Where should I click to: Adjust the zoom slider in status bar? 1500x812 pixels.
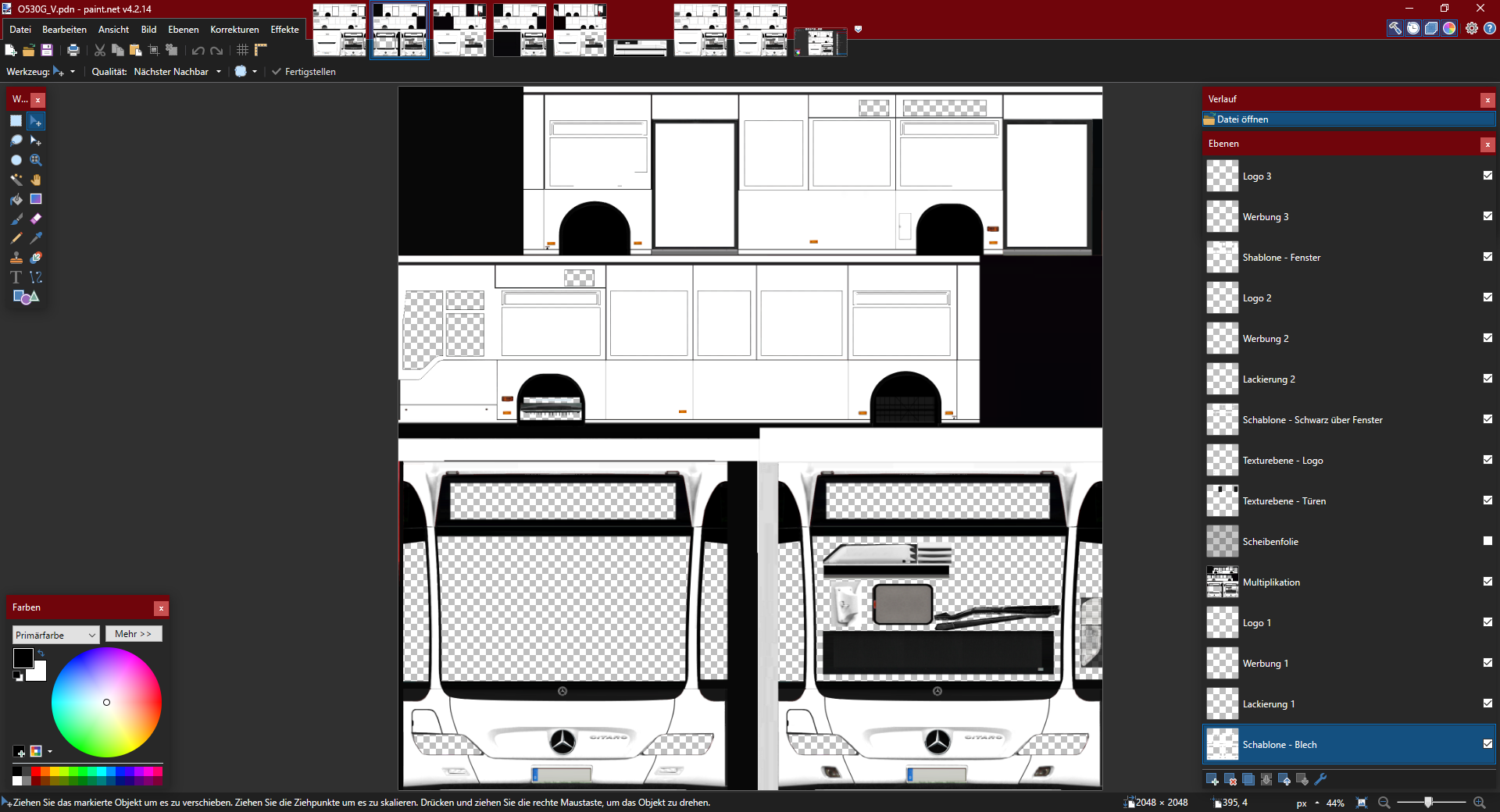click(1428, 803)
